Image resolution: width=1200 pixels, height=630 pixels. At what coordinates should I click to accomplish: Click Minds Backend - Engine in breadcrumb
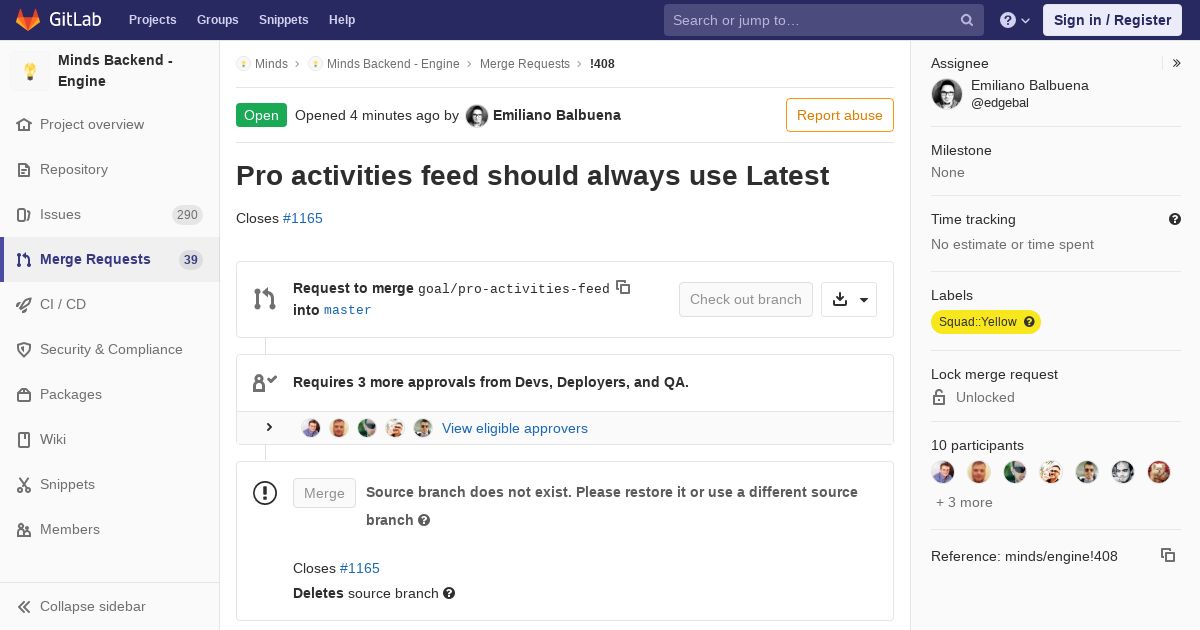(x=393, y=64)
